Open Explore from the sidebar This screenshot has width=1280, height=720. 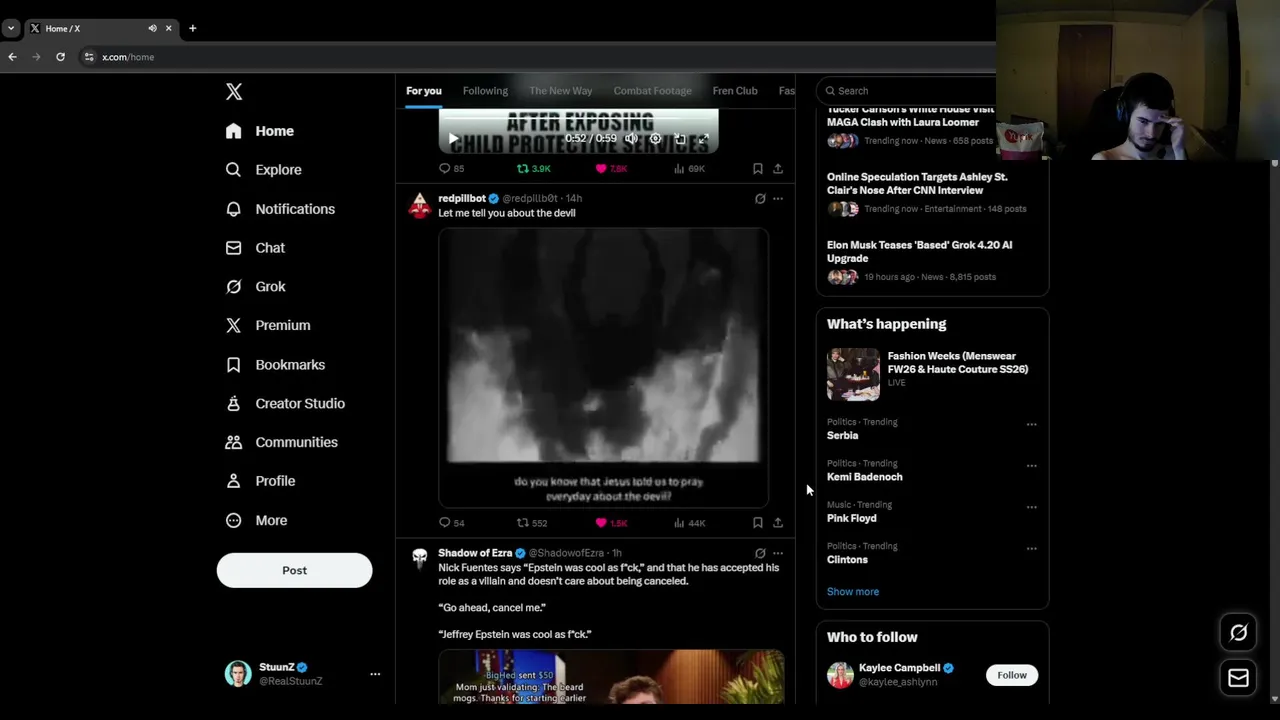264,170
